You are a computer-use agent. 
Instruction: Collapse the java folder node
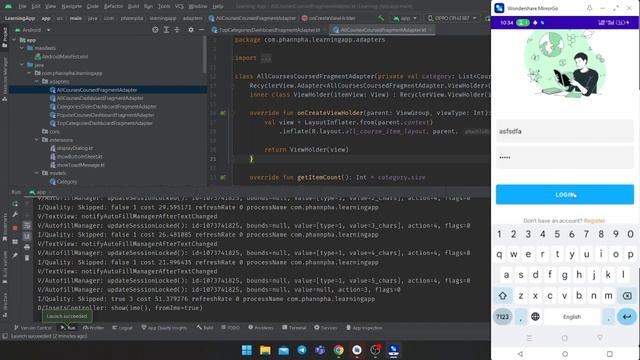[x=22, y=65]
